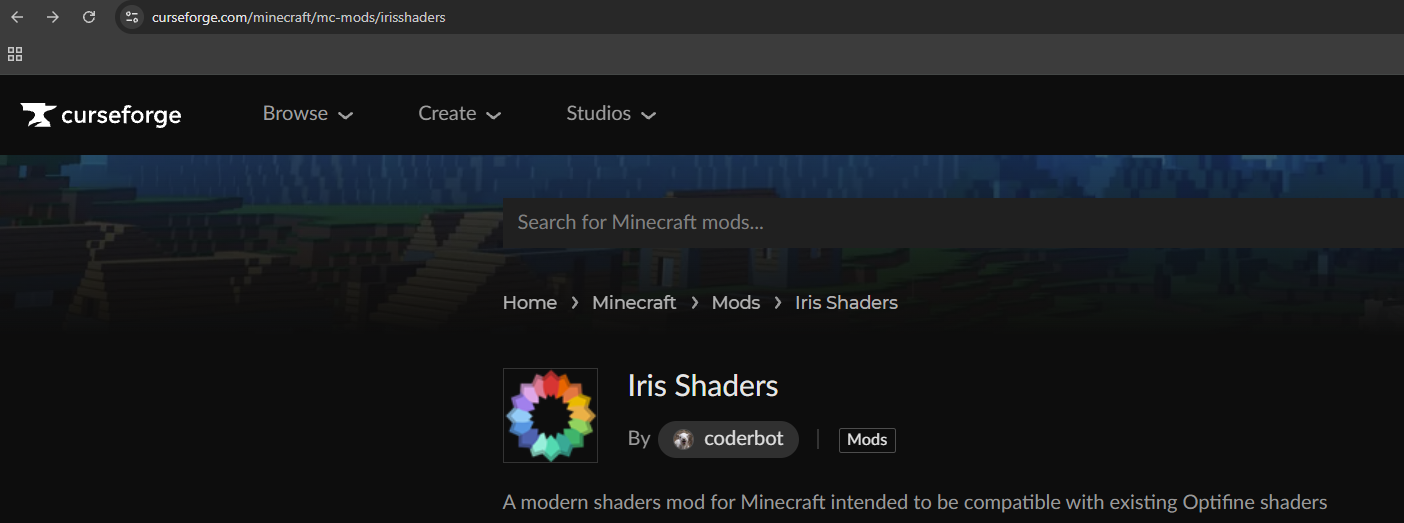Expand the Browse menu

308,114
